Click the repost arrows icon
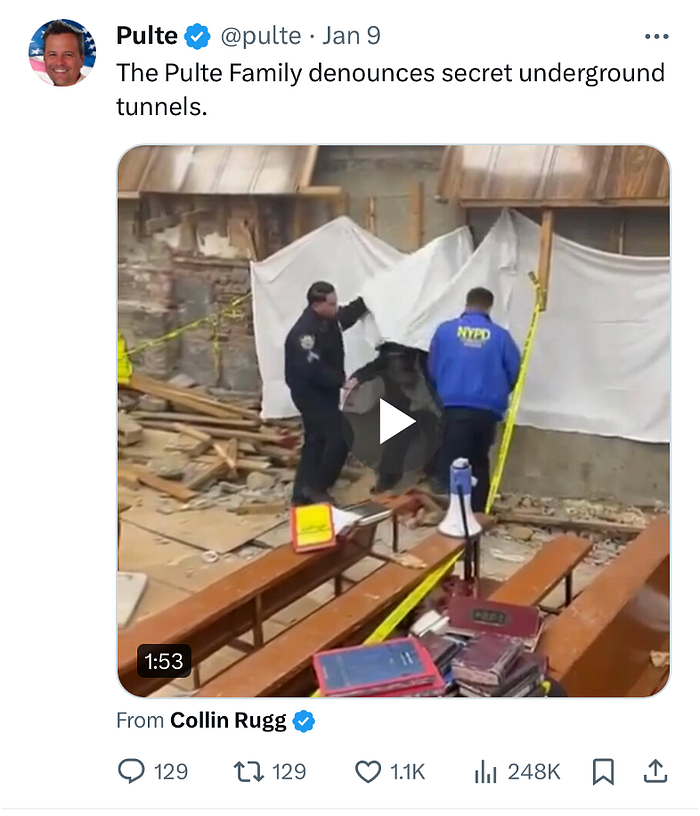 (249, 772)
